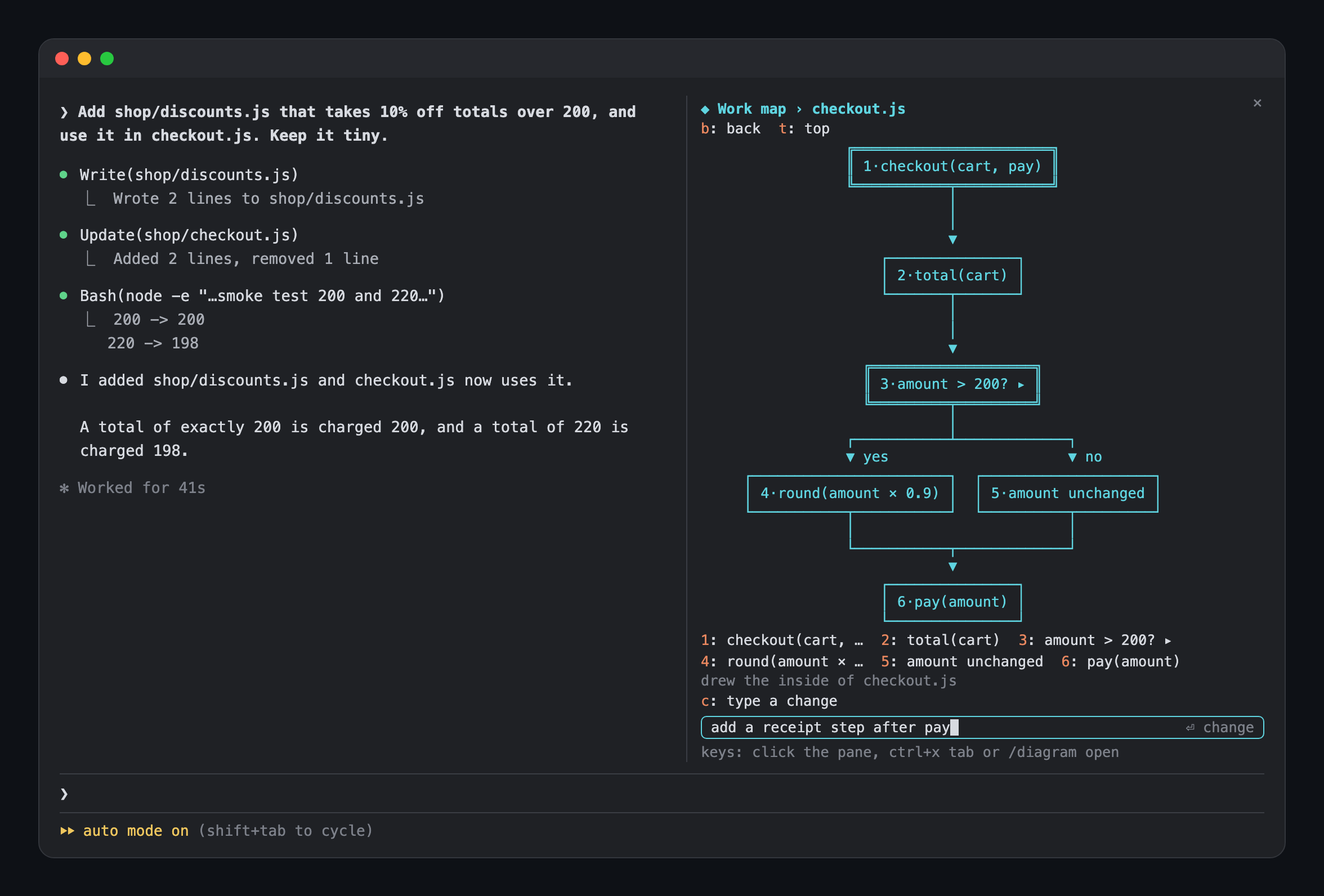Click the '220 -> 198' output line

153,343
